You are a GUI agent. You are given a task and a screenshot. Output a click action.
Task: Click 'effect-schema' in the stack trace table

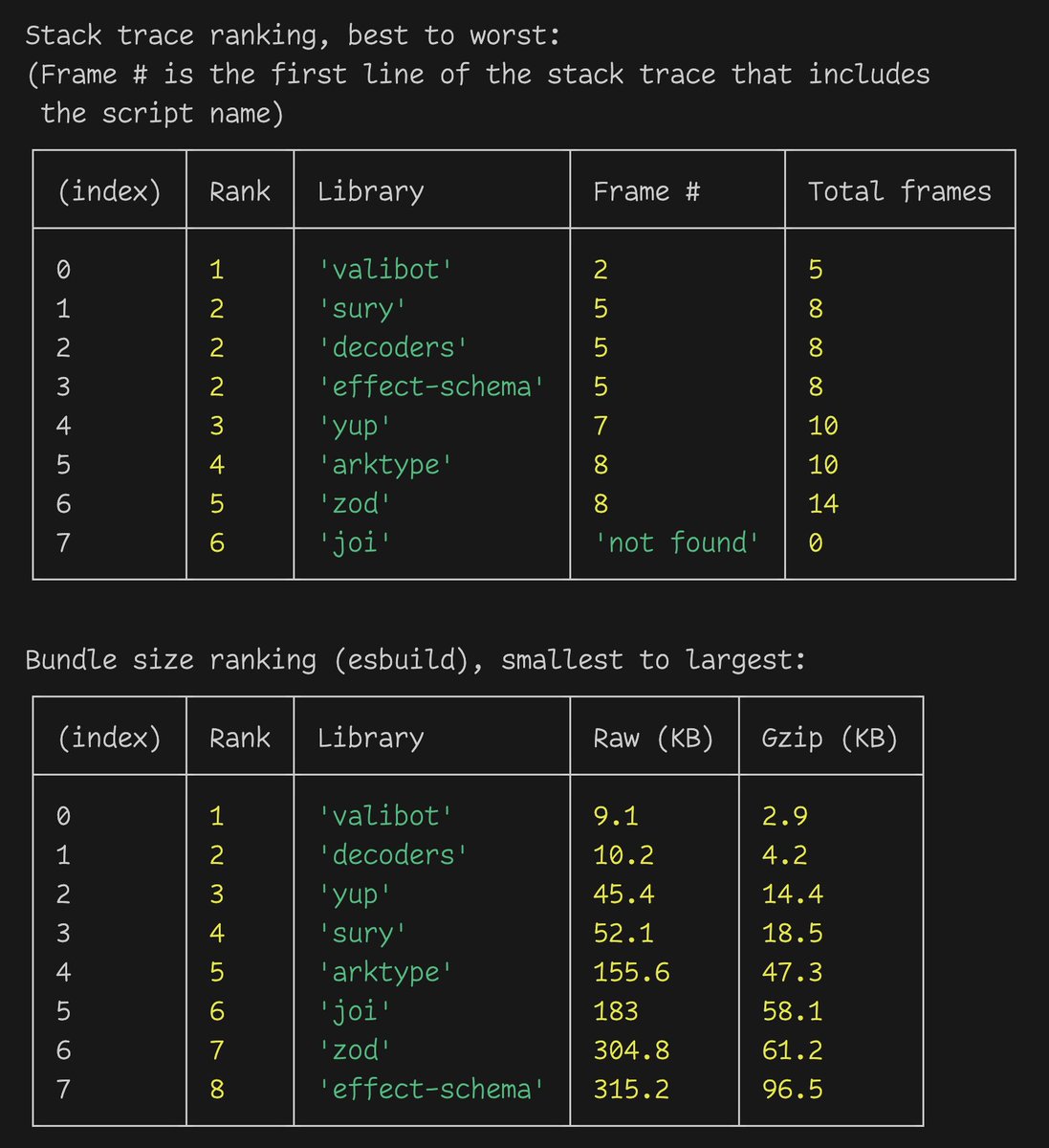pyautogui.click(x=431, y=386)
